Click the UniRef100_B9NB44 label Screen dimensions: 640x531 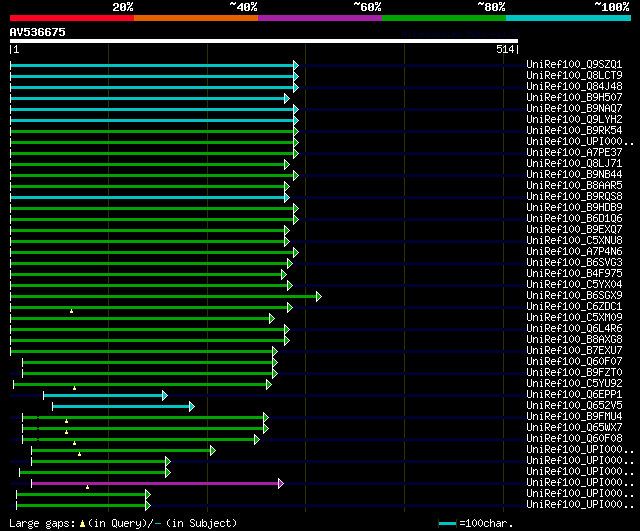pyautogui.click(x=574, y=175)
